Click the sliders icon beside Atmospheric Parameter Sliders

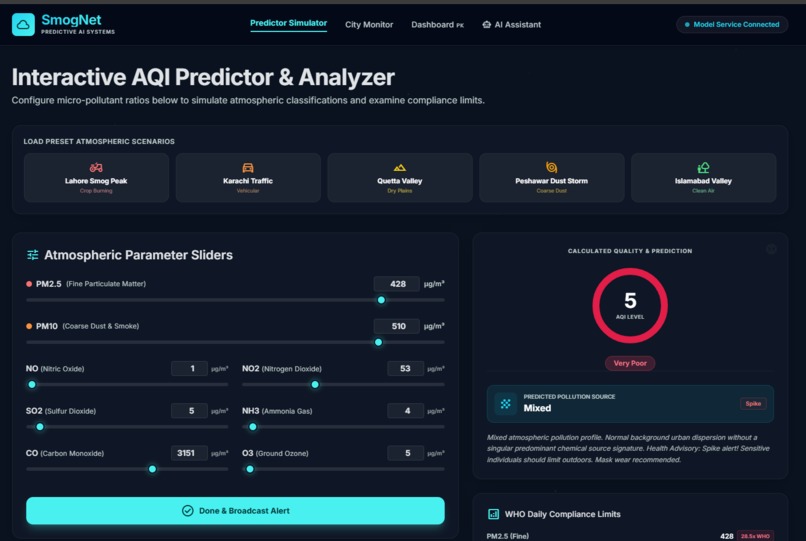click(32, 255)
